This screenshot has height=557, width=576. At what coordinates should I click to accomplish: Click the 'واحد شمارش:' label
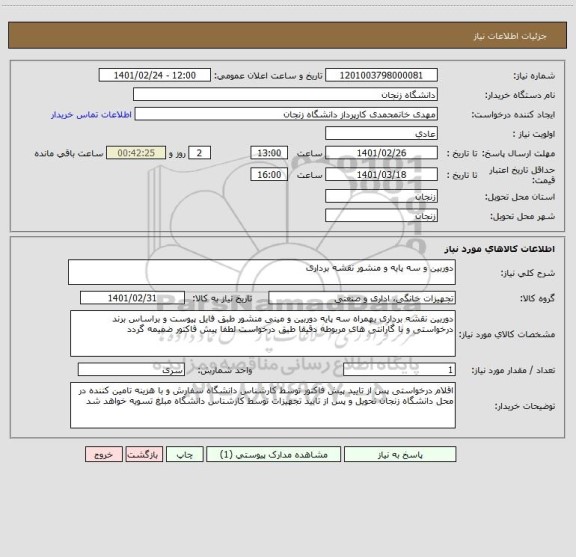click(x=225, y=371)
